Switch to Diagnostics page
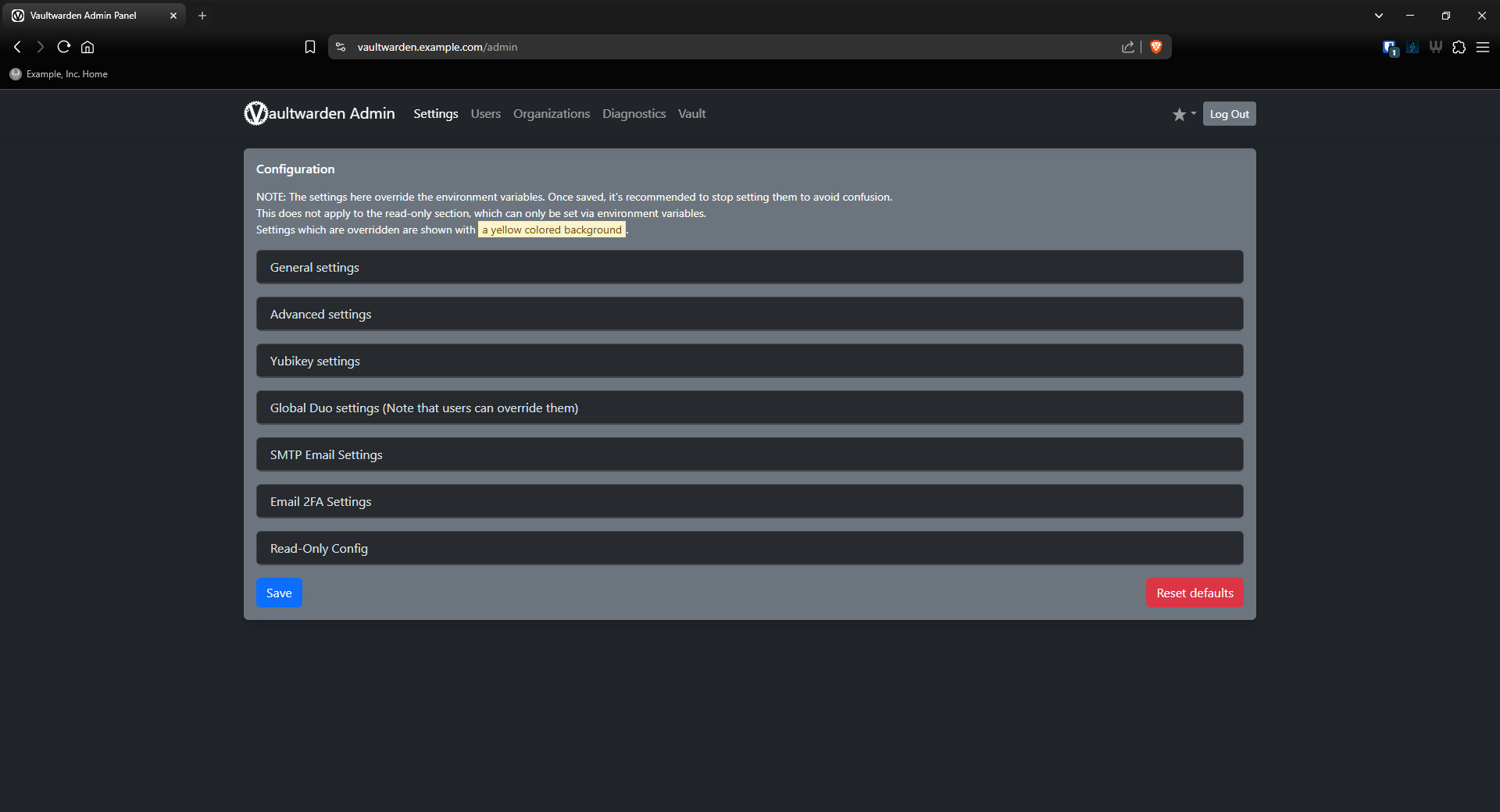Image resolution: width=1500 pixels, height=812 pixels. point(634,114)
